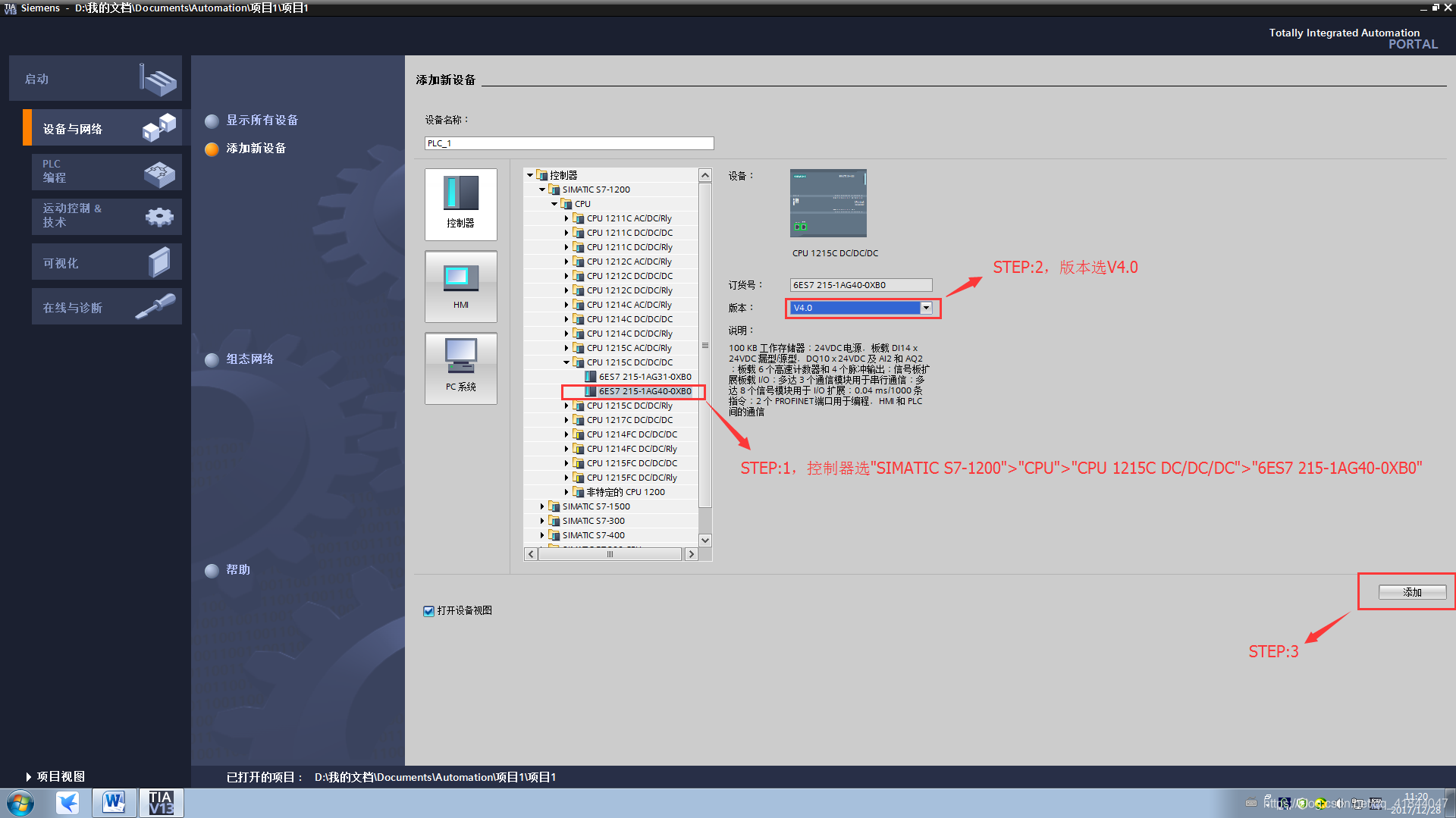The image size is (1456, 818).
Task: Select order number 6ES7 215-1AG40-0XB0
Action: pos(645,391)
